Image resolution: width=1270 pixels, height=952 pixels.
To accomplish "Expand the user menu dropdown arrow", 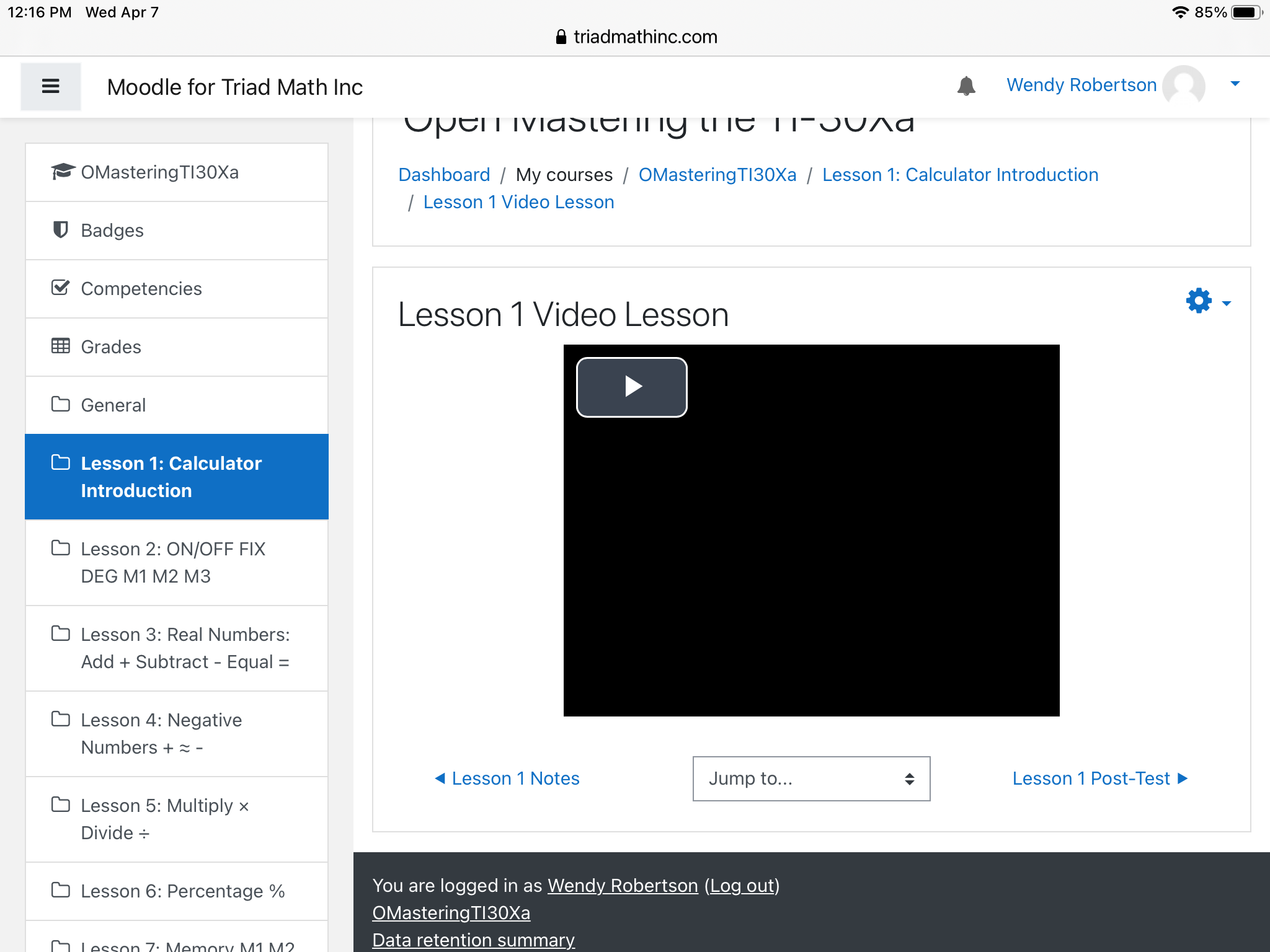I will tap(1235, 84).
